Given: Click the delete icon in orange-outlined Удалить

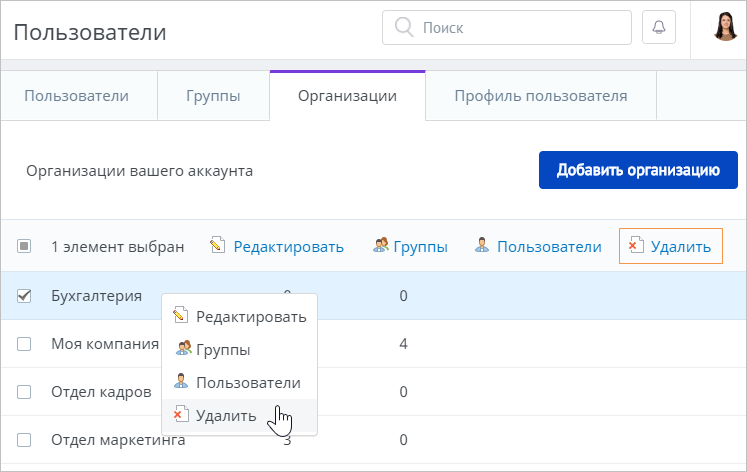Looking at the screenshot, I should coord(636,245).
